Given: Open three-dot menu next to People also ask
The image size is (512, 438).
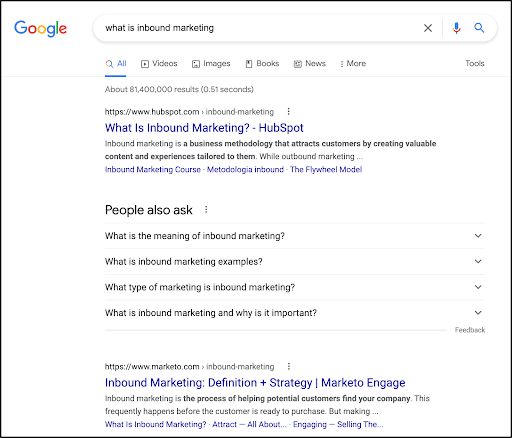Looking at the screenshot, I should pos(206,209).
